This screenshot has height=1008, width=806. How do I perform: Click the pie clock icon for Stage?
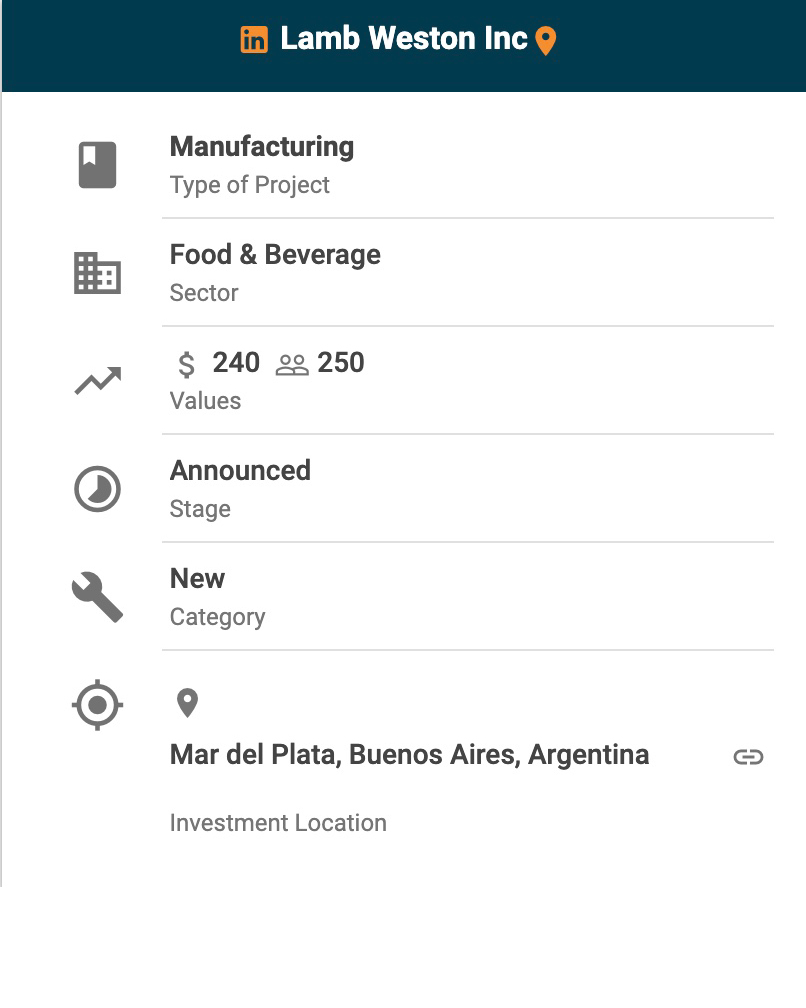click(x=98, y=490)
